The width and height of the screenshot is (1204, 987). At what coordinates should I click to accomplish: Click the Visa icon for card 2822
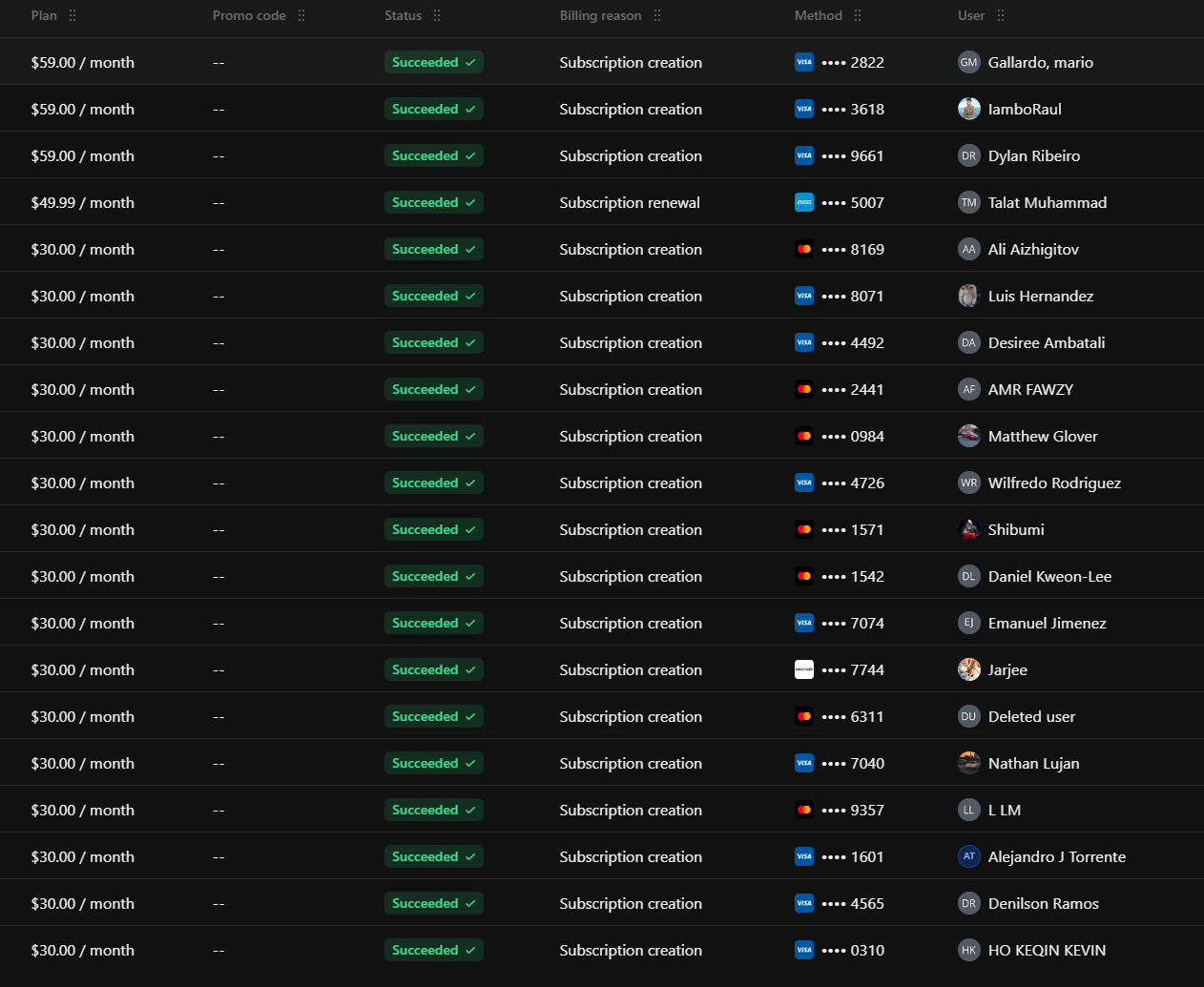(804, 62)
